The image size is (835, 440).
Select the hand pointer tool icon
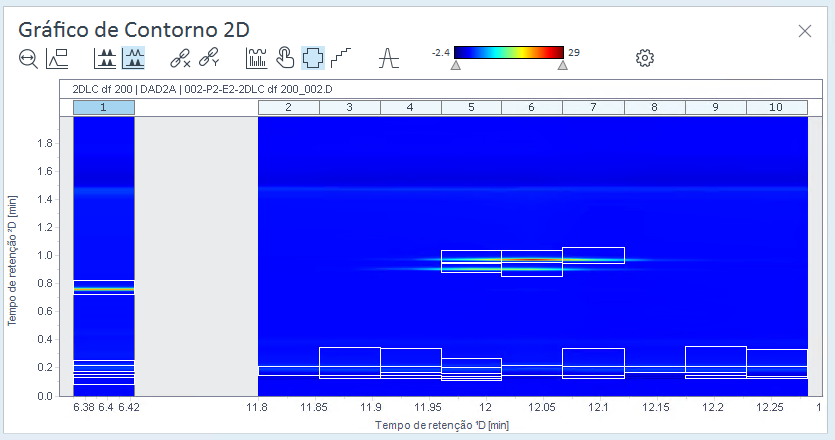click(285, 58)
